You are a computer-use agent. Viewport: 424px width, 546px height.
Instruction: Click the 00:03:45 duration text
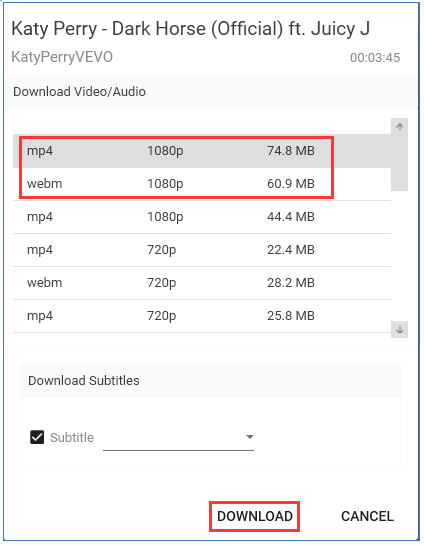pyautogui.click(x=375, y=58)
